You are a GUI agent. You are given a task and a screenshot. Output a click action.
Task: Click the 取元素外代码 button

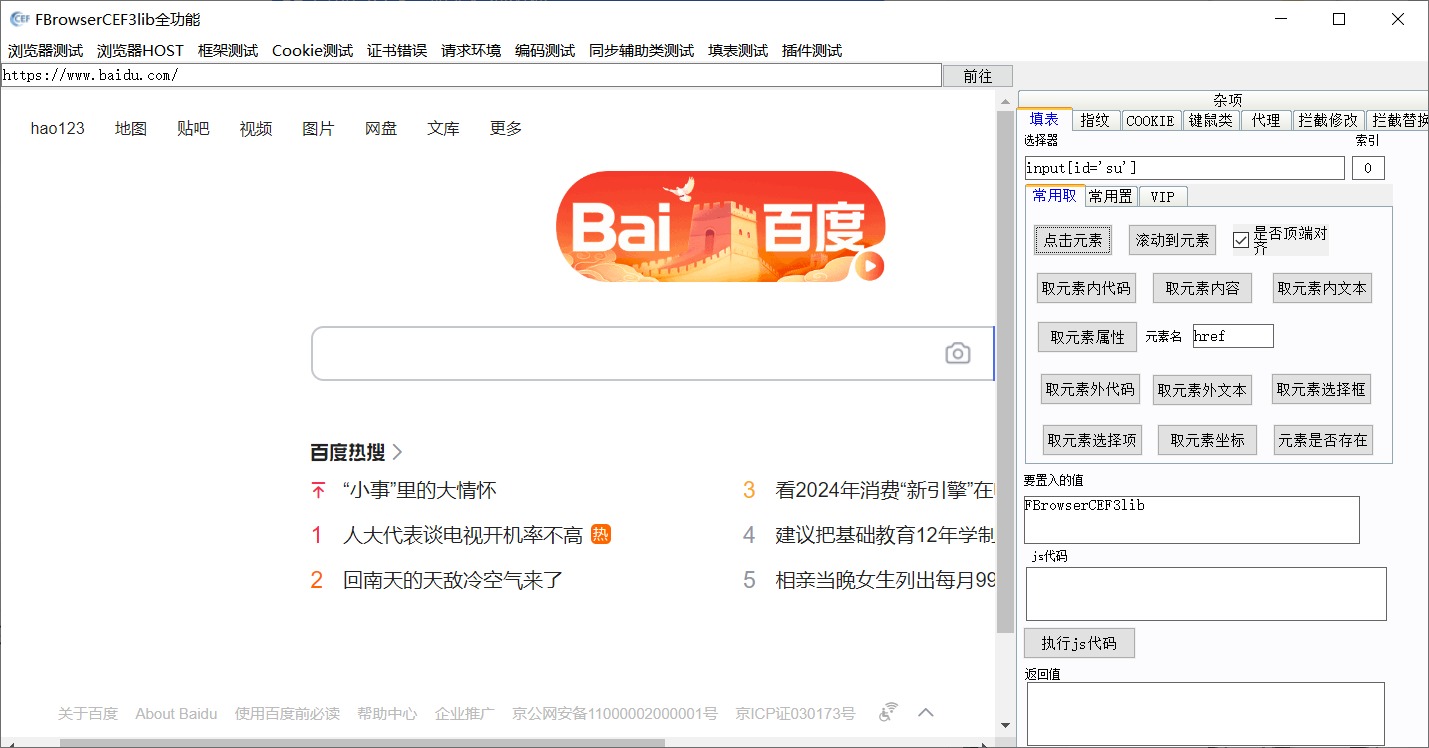1090,389
